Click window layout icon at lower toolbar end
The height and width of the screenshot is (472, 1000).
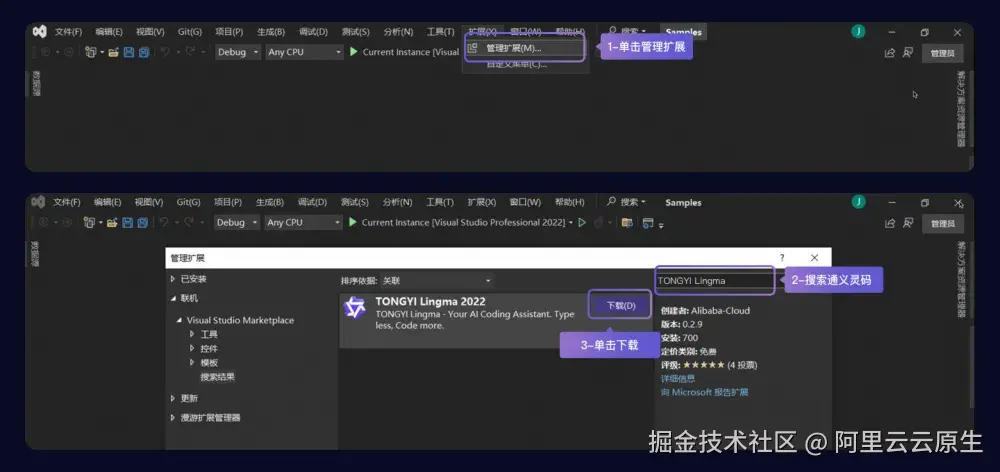tap(648, 223)
